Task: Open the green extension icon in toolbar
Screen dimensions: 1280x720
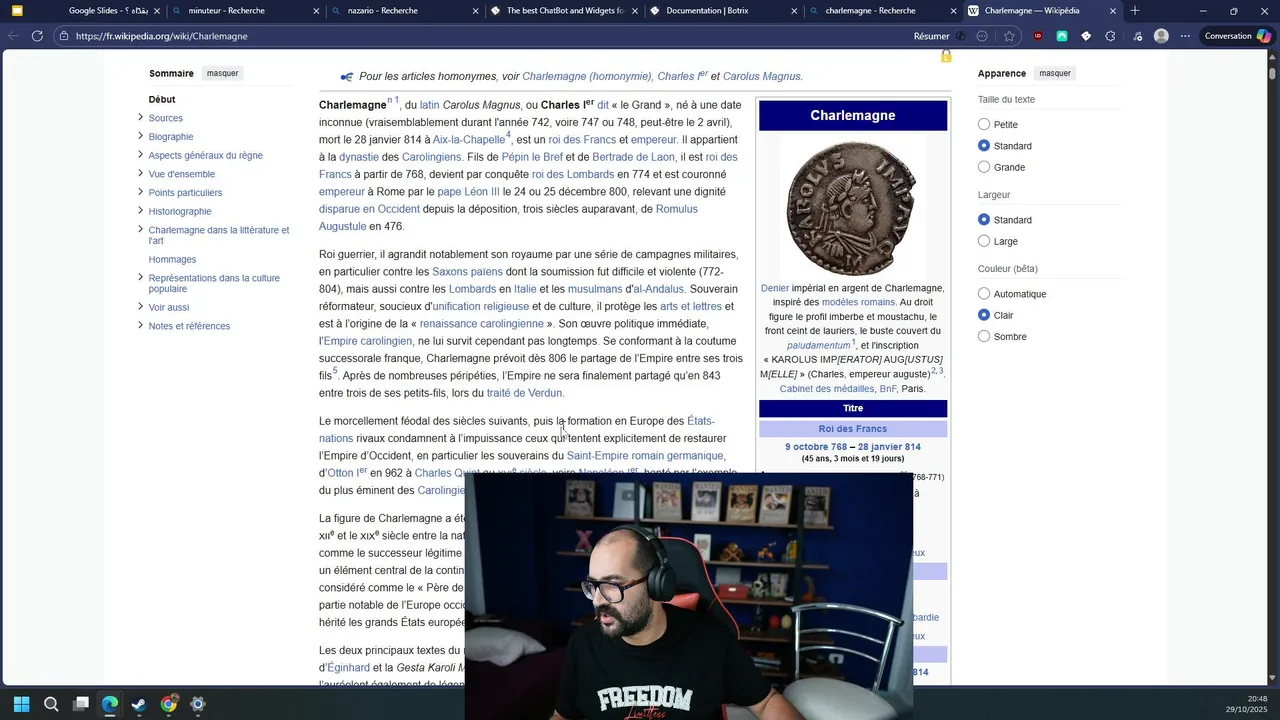Action: [x=1062, y=36]
